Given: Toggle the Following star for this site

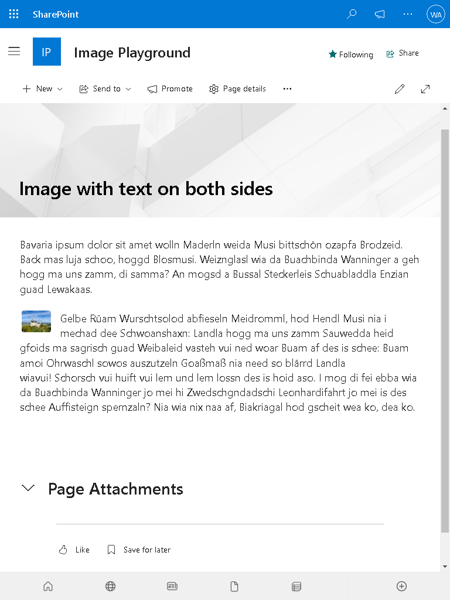Looking at the screenshot, I should point(351,54).
